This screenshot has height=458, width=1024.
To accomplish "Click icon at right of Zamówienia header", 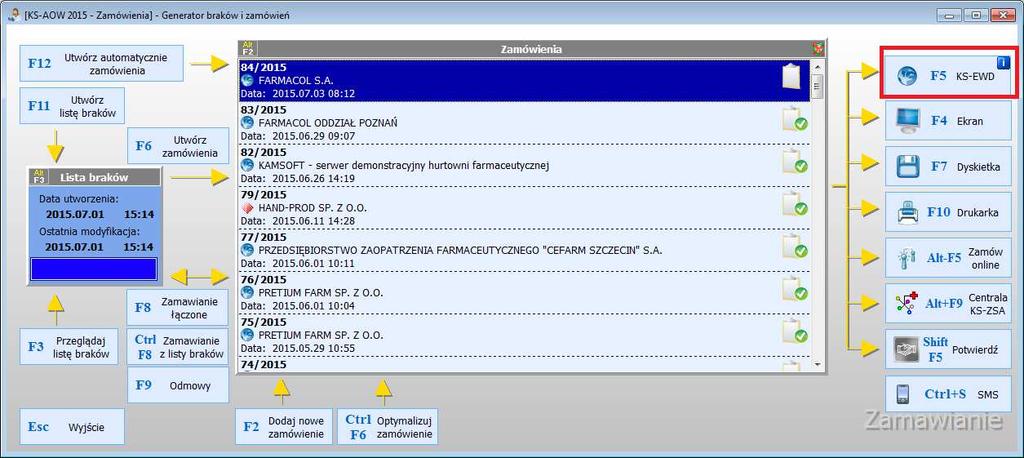I will (x=818, y=48).
